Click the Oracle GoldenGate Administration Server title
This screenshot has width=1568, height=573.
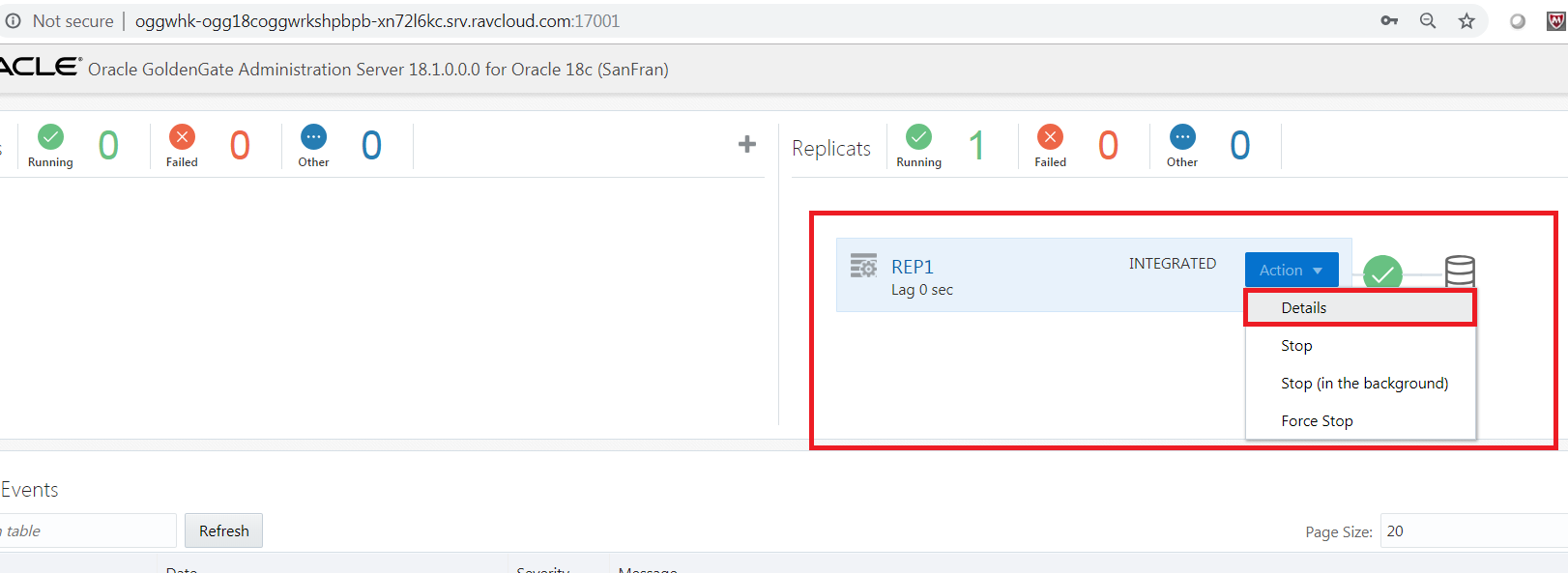coord(378,69)
